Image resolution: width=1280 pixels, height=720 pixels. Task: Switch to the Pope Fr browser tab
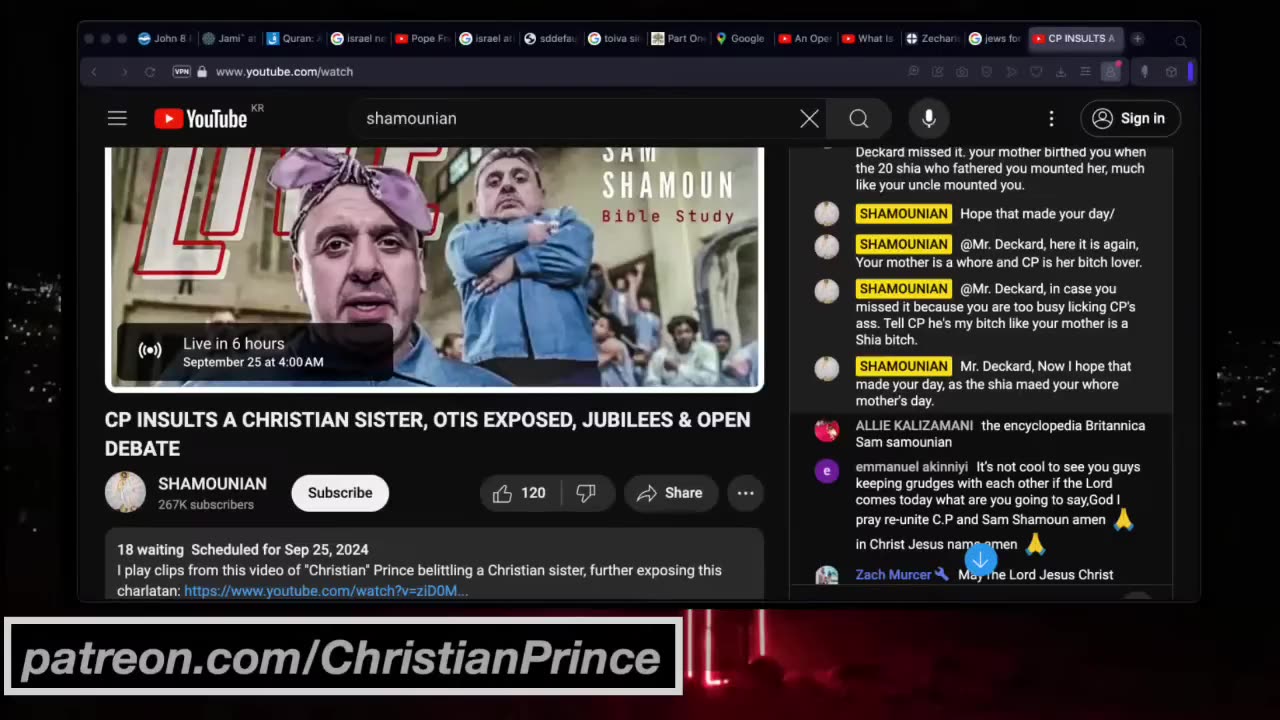point(422,38)
